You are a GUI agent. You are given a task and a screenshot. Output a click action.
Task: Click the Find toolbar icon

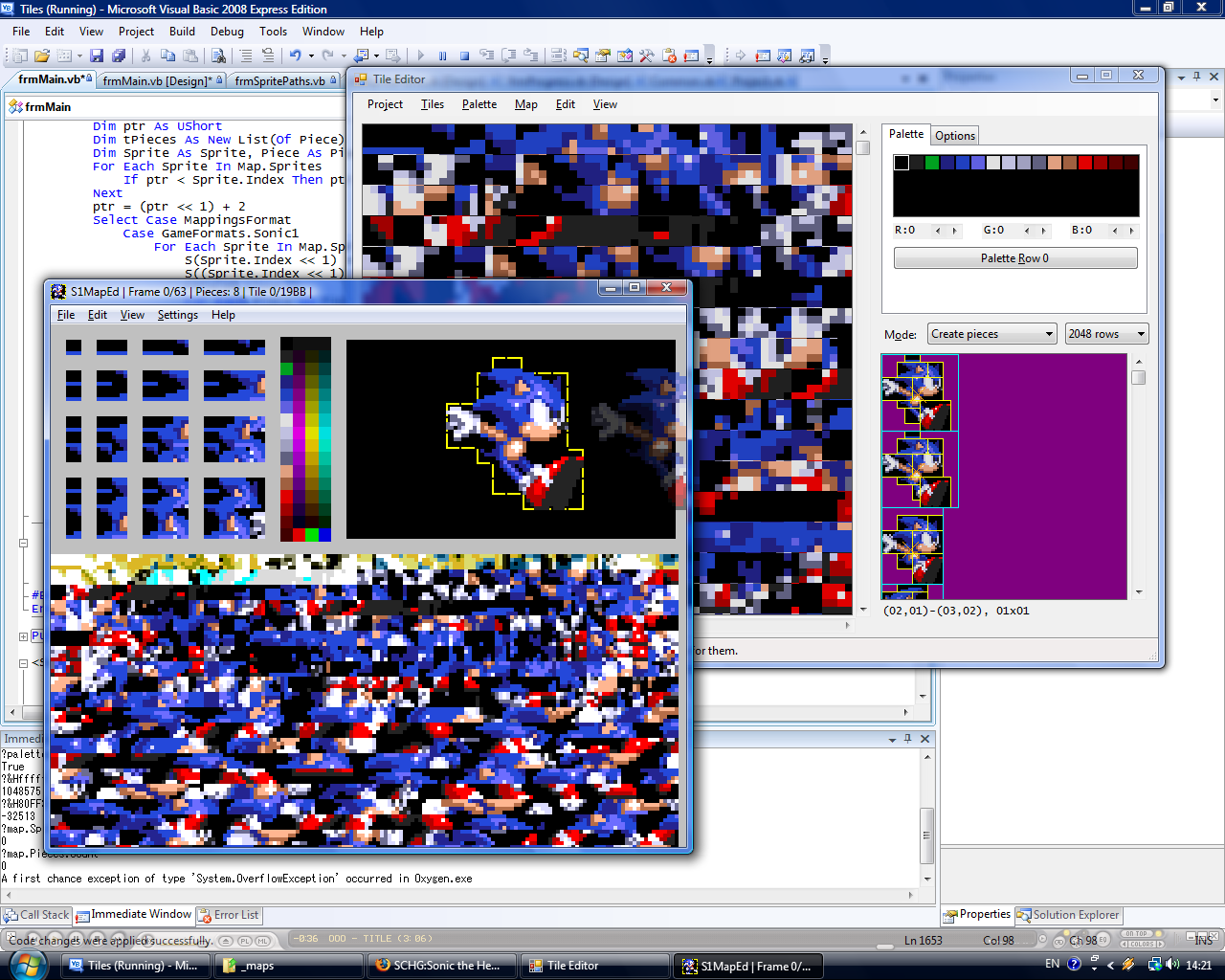(219, 56)
